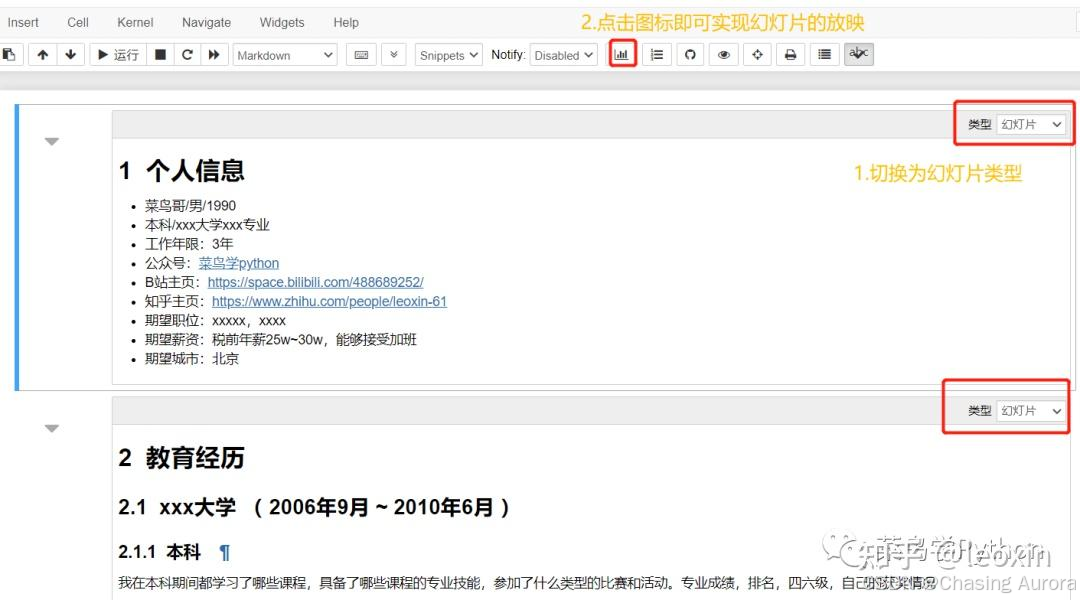Open the Kernel menu
This screenshot has width=1080, height=600.
[134, 21]
